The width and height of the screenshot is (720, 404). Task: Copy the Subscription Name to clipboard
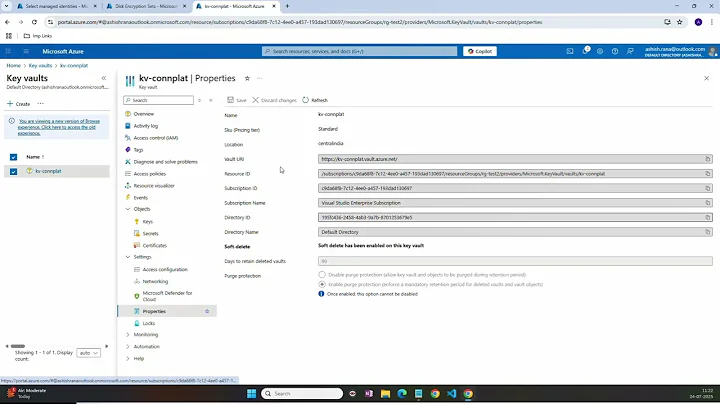coord(708,203)
